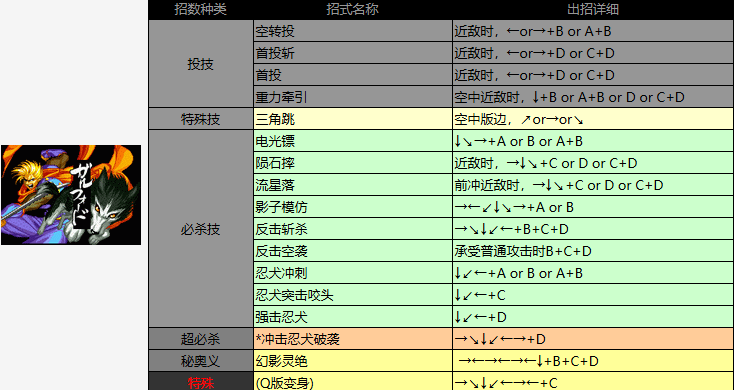The width and height of the screenshot is (734, 390).
Task: Select the 超必杀 category cell
Action: [201, 339]
